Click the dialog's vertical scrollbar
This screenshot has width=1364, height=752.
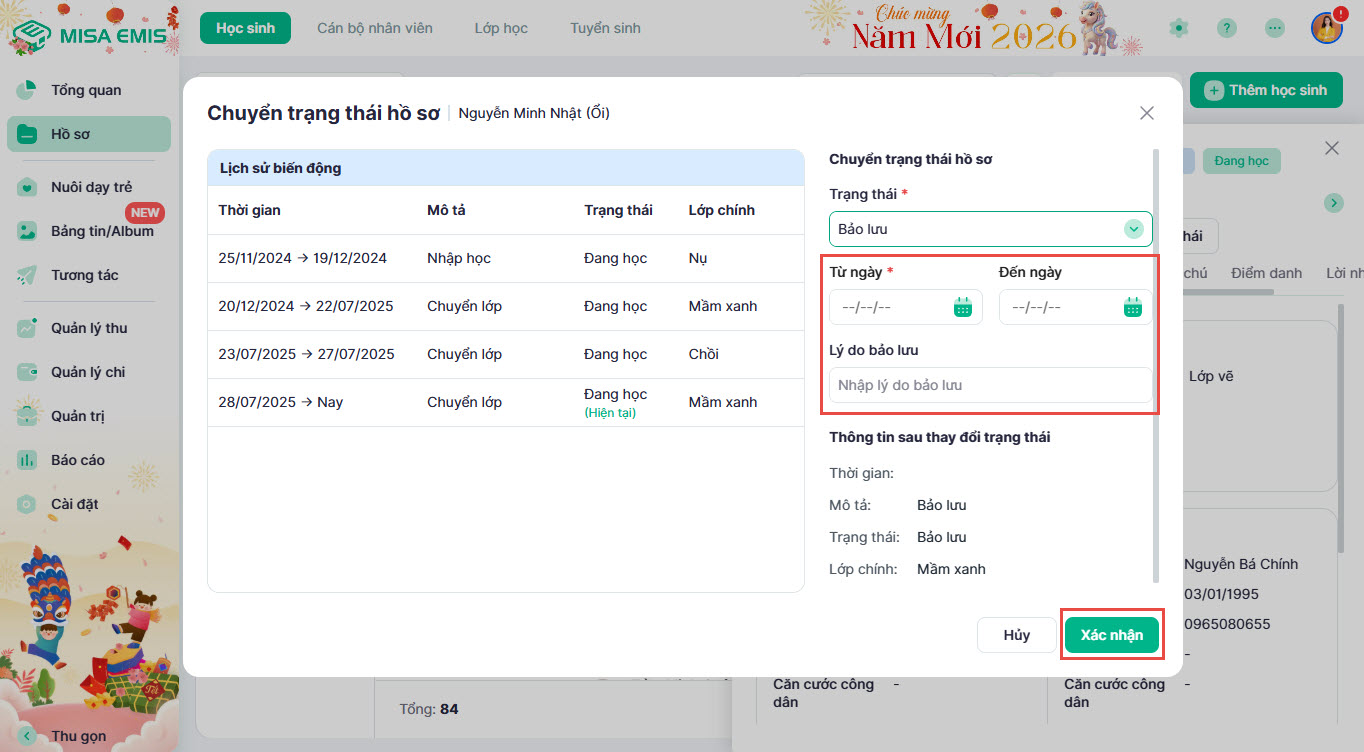(x=1158, y=360)
